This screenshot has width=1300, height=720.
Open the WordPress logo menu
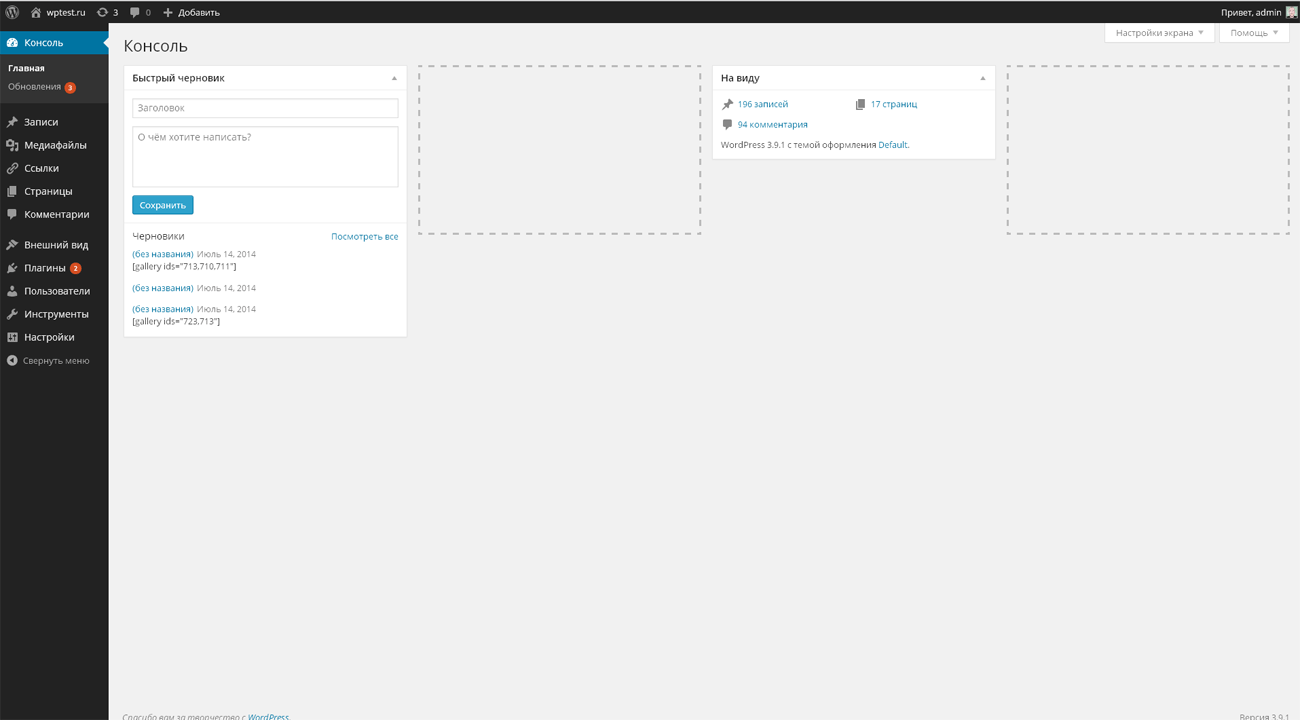pos(12,12)
